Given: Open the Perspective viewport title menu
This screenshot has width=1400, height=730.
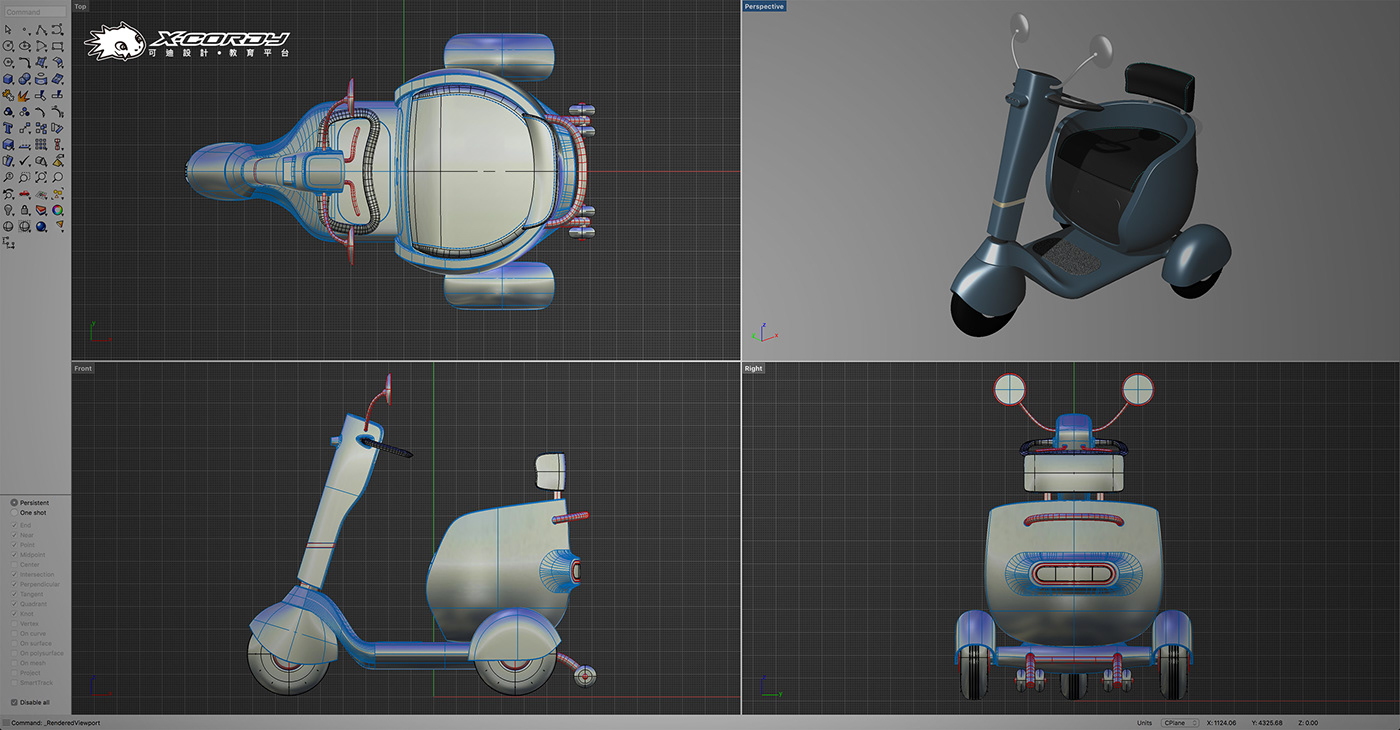Looking at the screenshot, I should 764,6.
